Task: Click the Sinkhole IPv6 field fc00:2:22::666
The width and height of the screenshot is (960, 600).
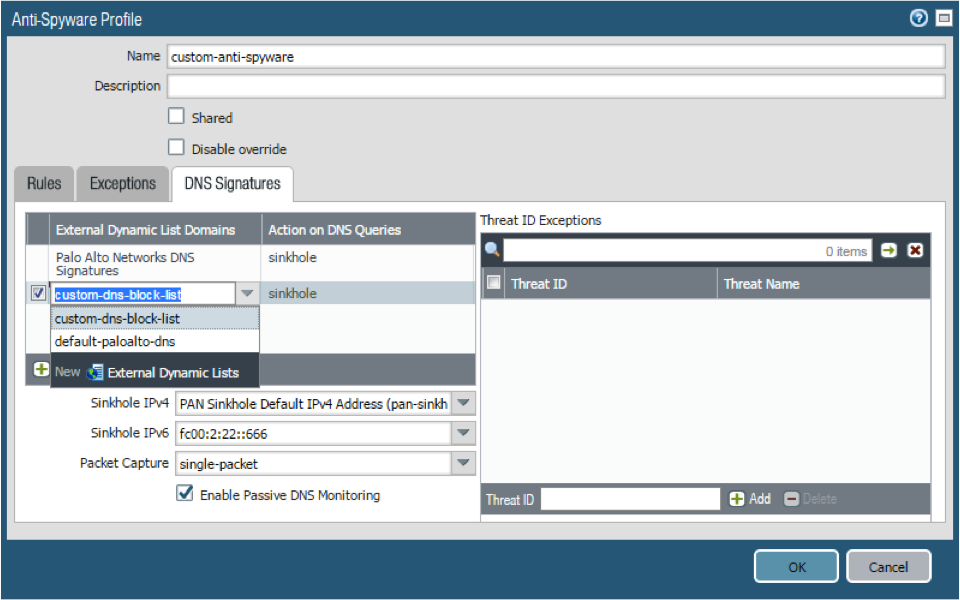Action: click(x=313, y=433)
